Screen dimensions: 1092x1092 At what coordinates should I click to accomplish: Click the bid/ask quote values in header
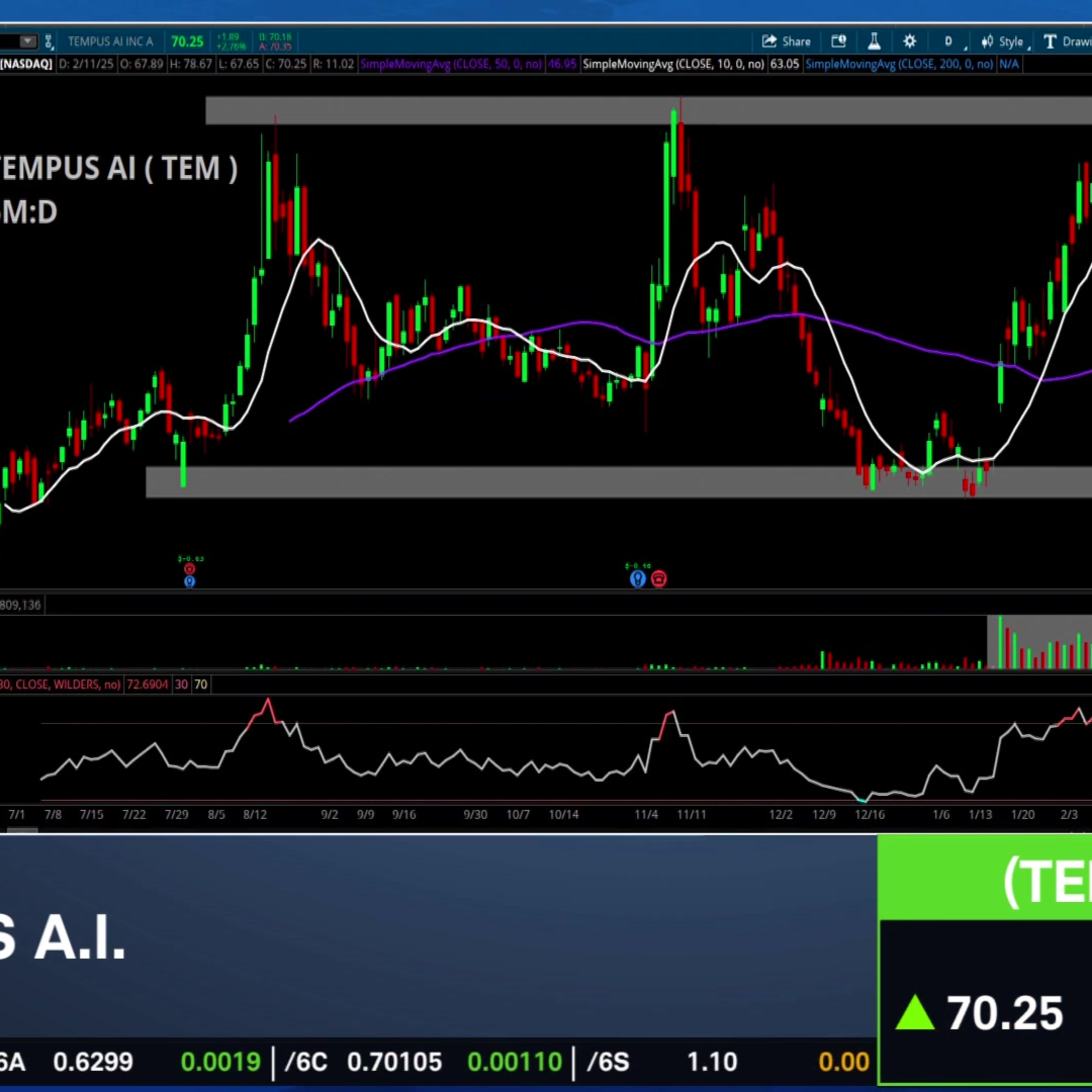[275, 42]
